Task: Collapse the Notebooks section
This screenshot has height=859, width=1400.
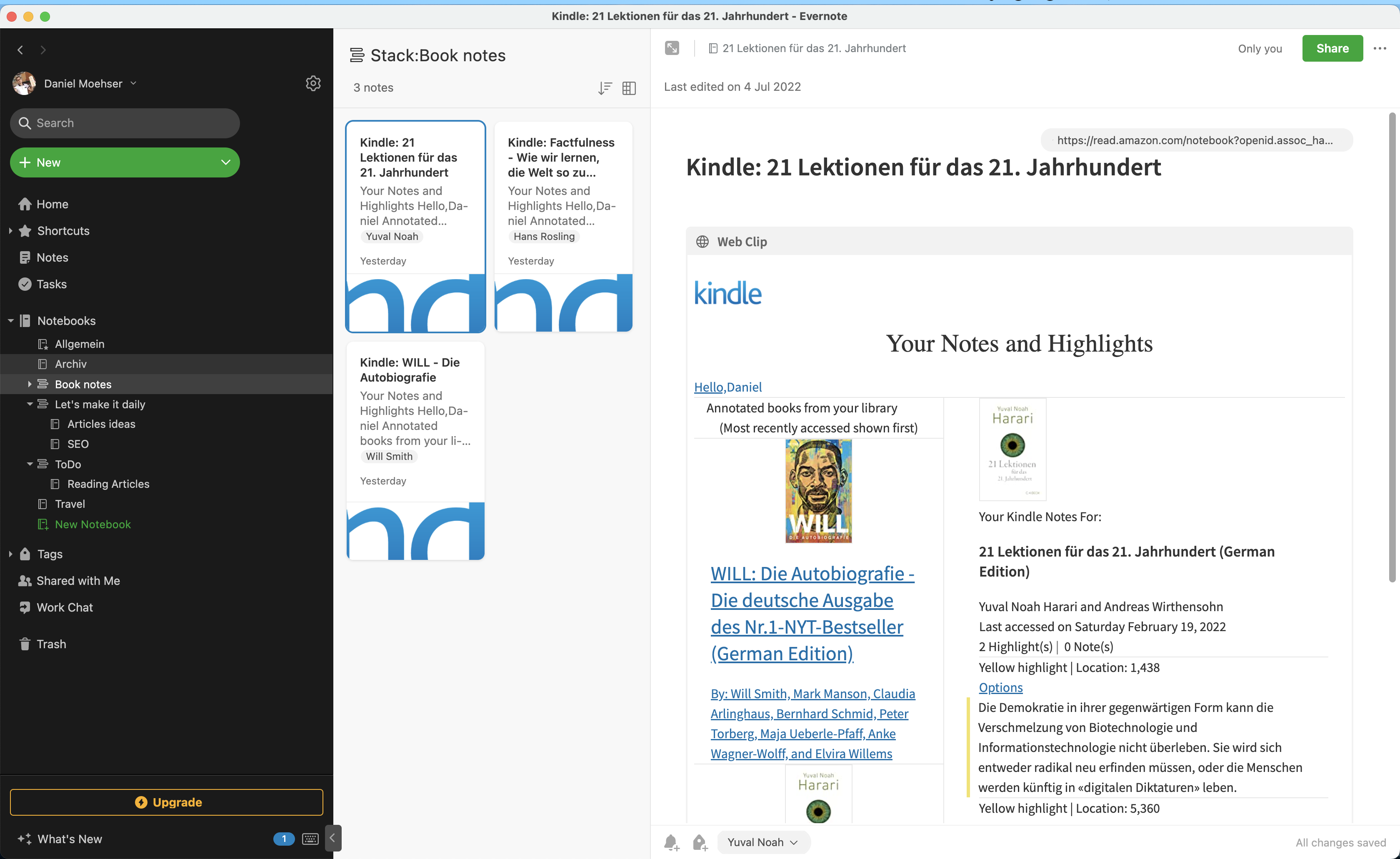Action: pyautogui.click(x=10, y=321)
